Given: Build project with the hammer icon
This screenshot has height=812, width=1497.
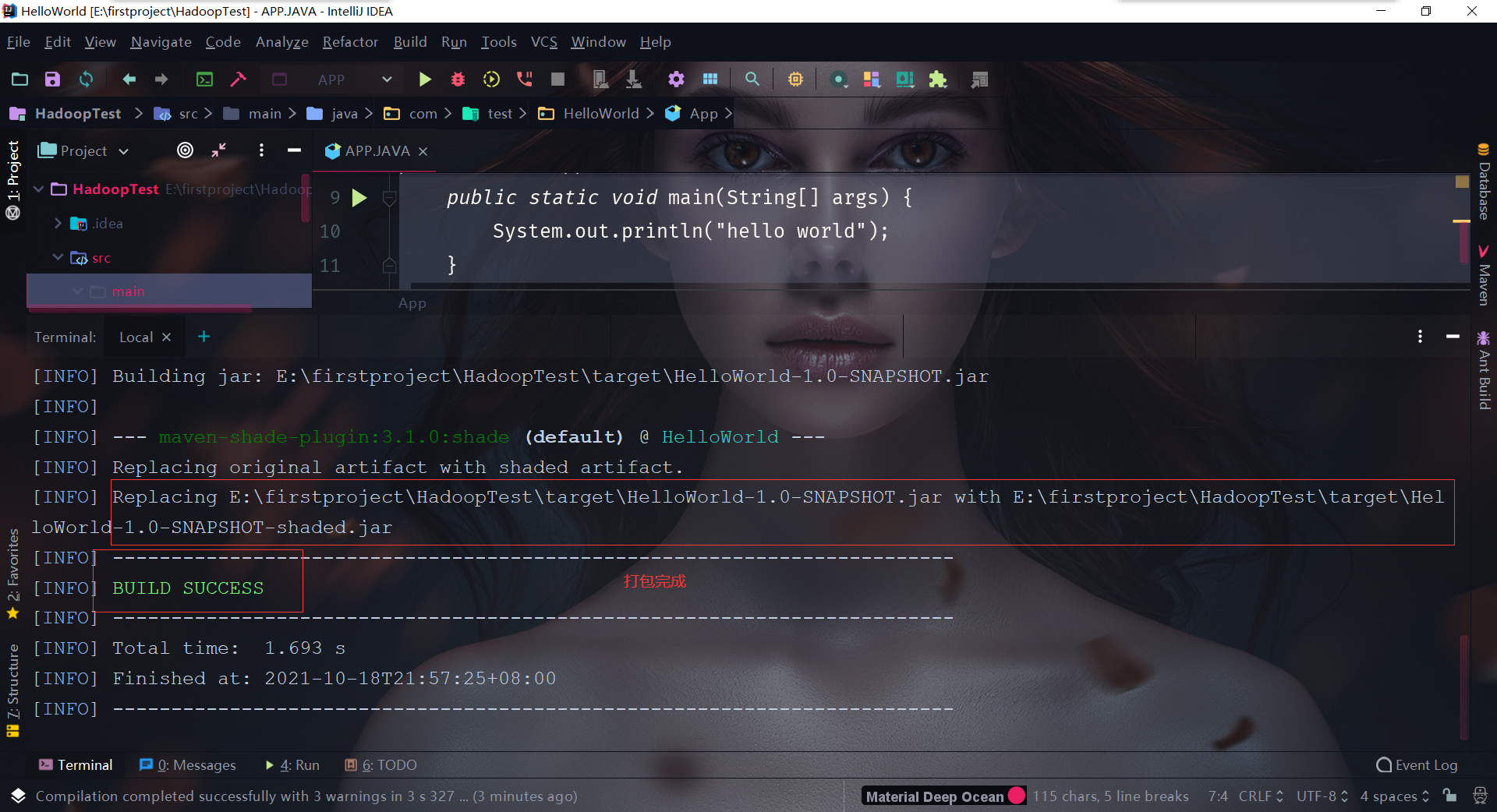Looking at the screenshot, I should point(238,79).
